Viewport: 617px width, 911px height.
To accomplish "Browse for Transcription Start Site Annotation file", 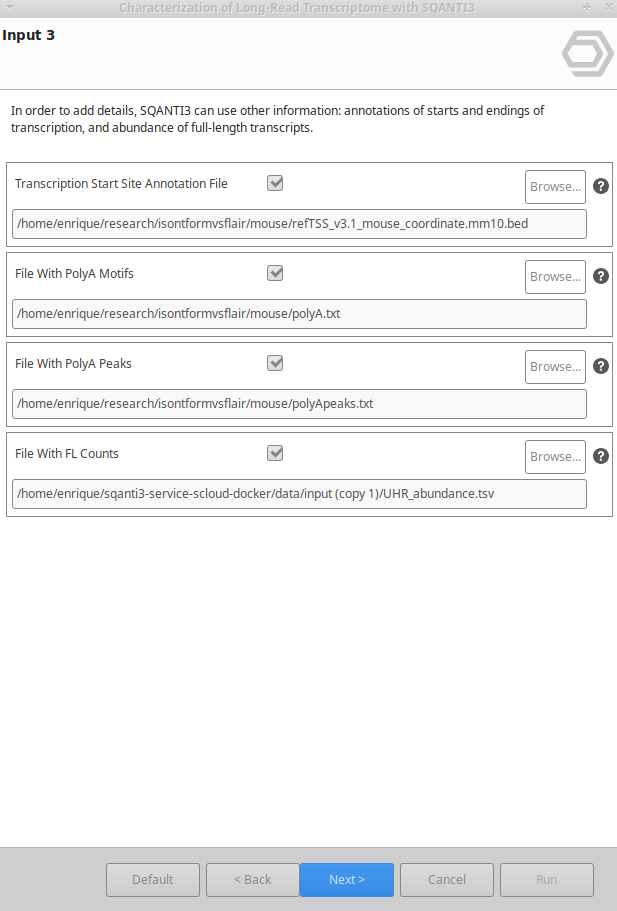I will [x=555, y=186].
